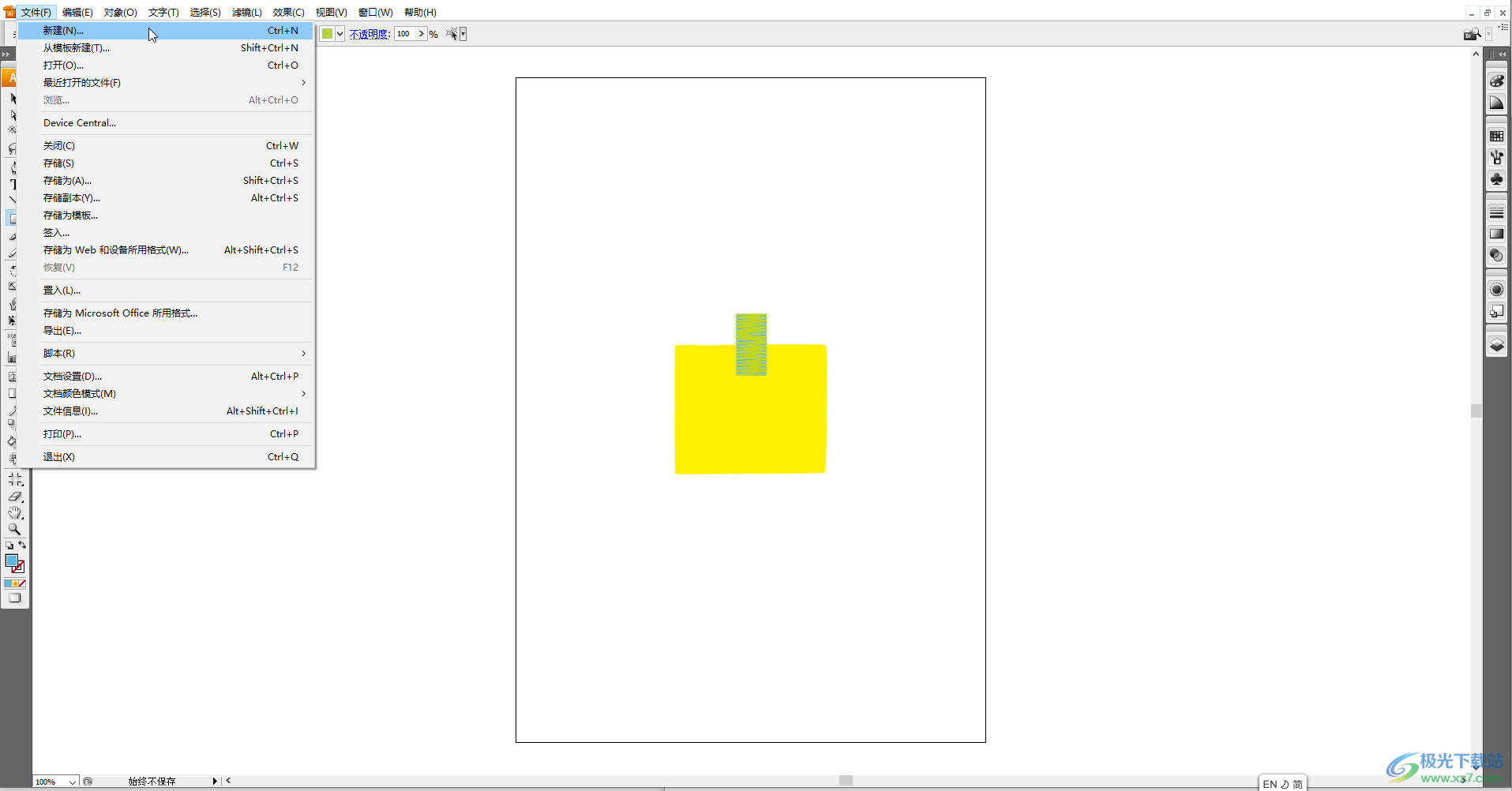
Task: Expand the 最近打开的文件 submenu arrow
Action: click(x=303, y=82)
